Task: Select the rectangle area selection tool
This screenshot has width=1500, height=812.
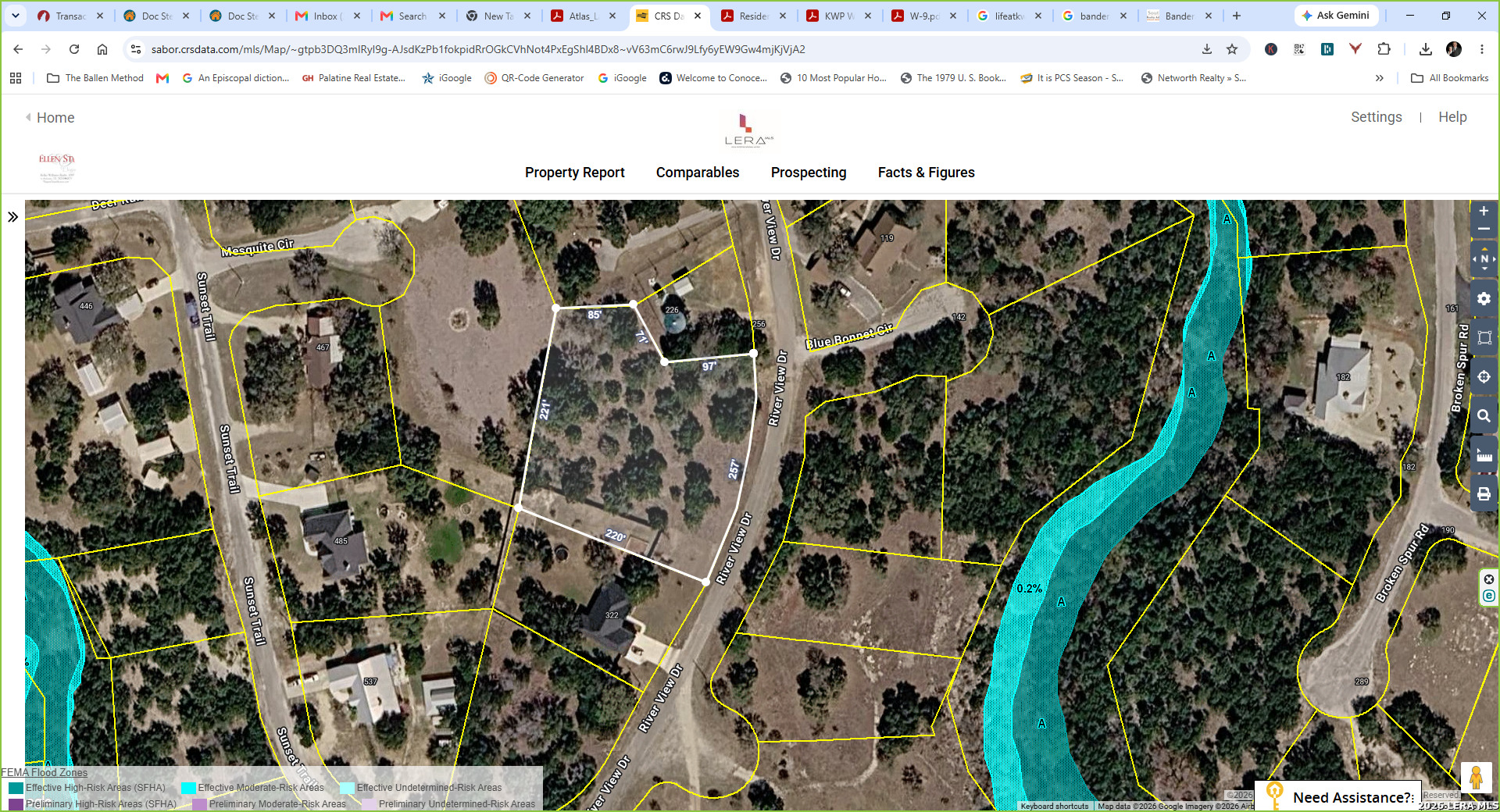Action: point(1484,337)
